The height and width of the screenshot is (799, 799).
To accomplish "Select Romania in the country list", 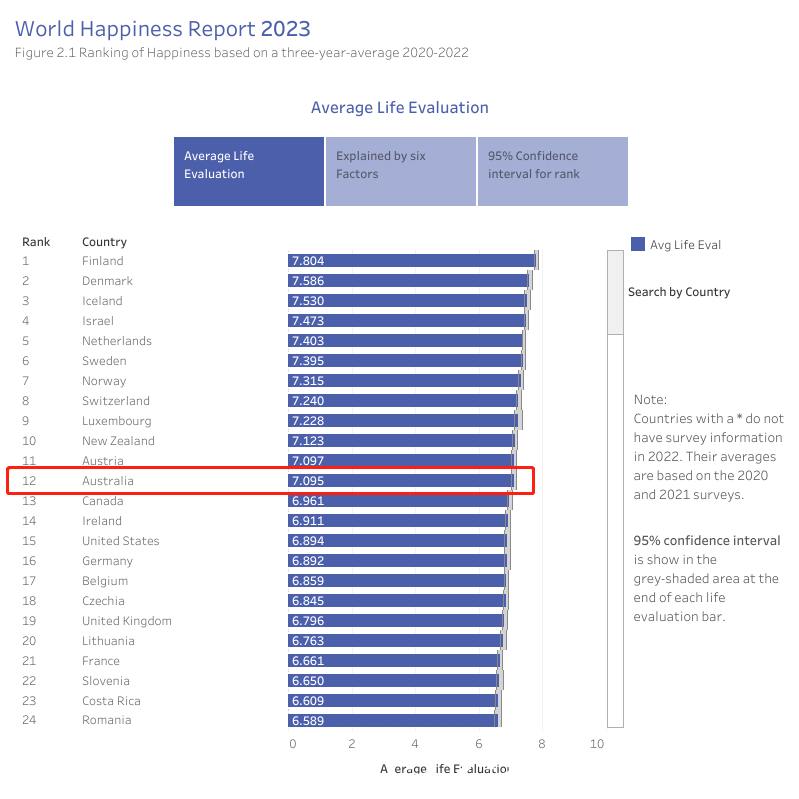I will tap(106, 720).
